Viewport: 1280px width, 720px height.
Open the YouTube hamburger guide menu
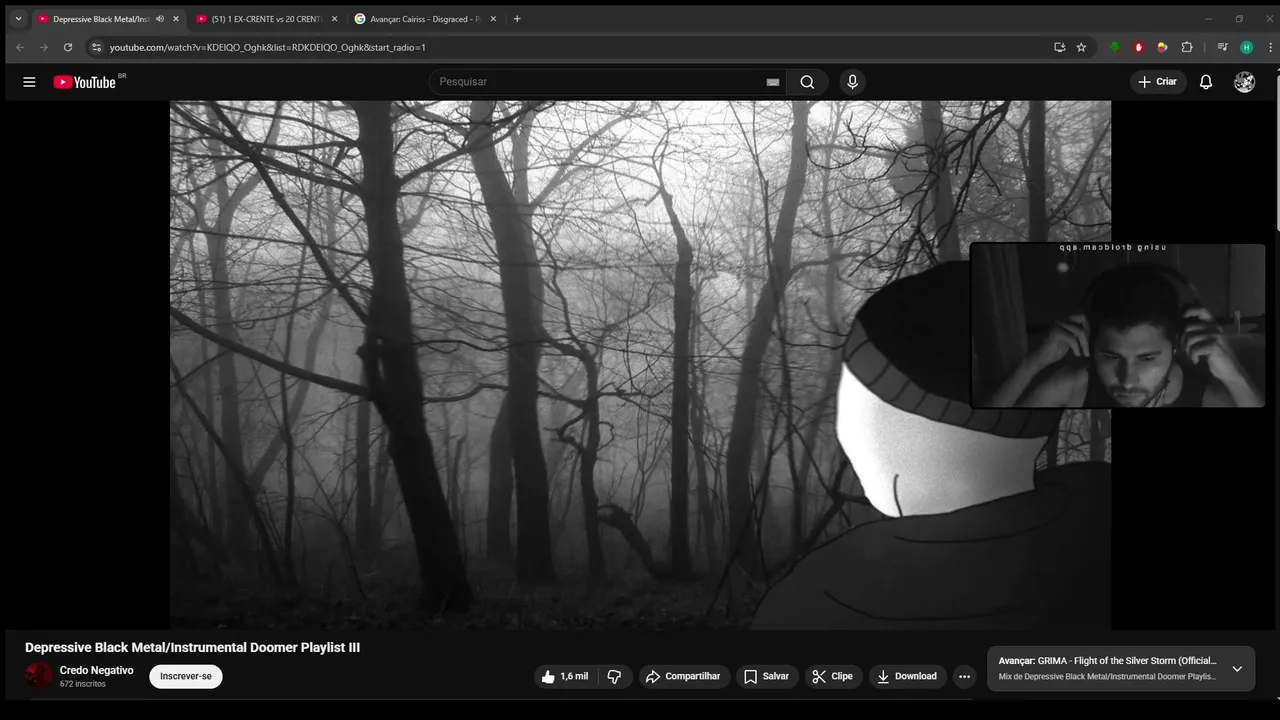(x=29, y=82)
